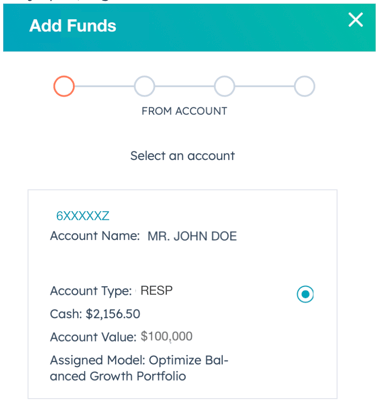Click the Add Funds header title

tap(73, 26)
